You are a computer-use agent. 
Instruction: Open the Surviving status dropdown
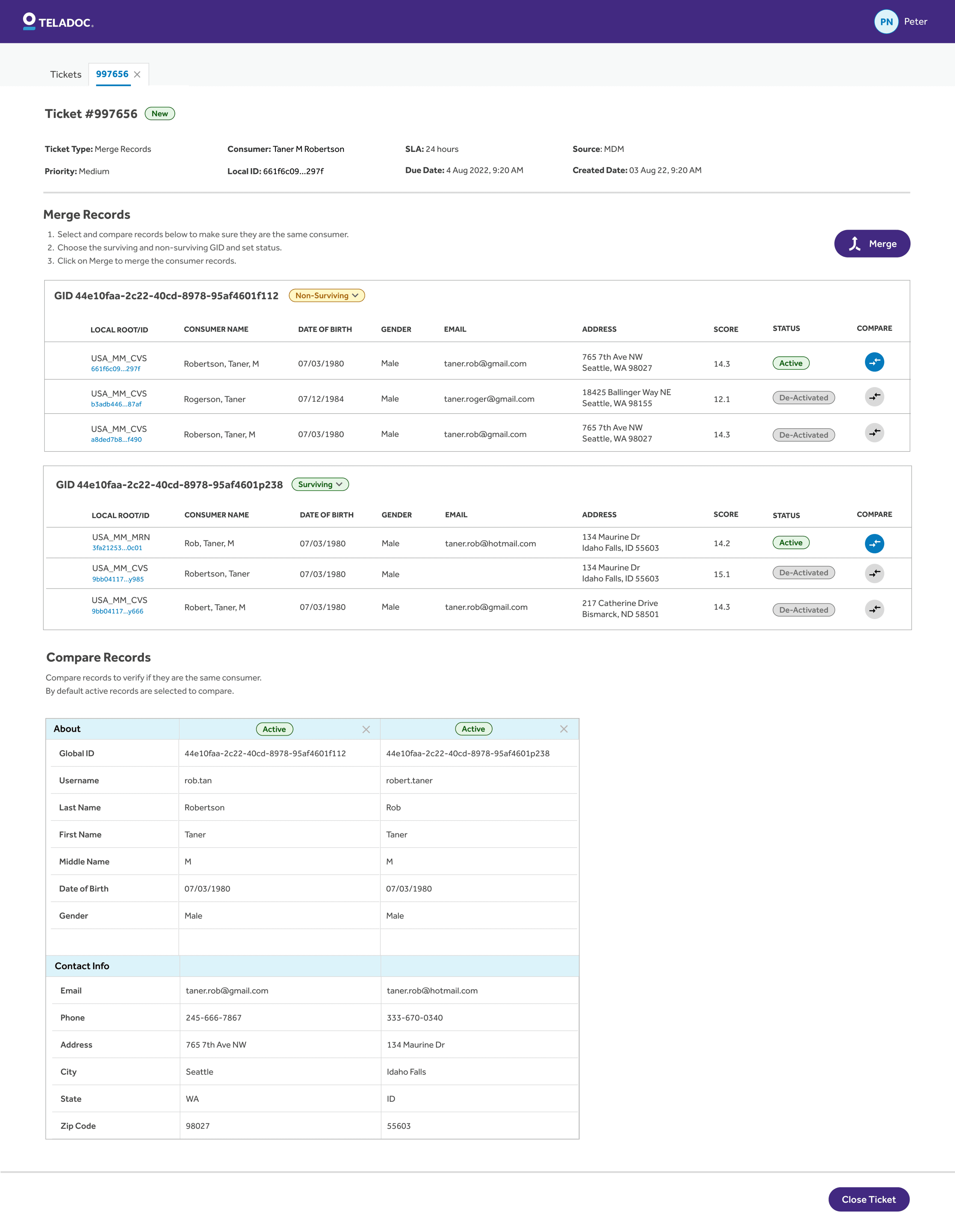click(x=320, y=485)
